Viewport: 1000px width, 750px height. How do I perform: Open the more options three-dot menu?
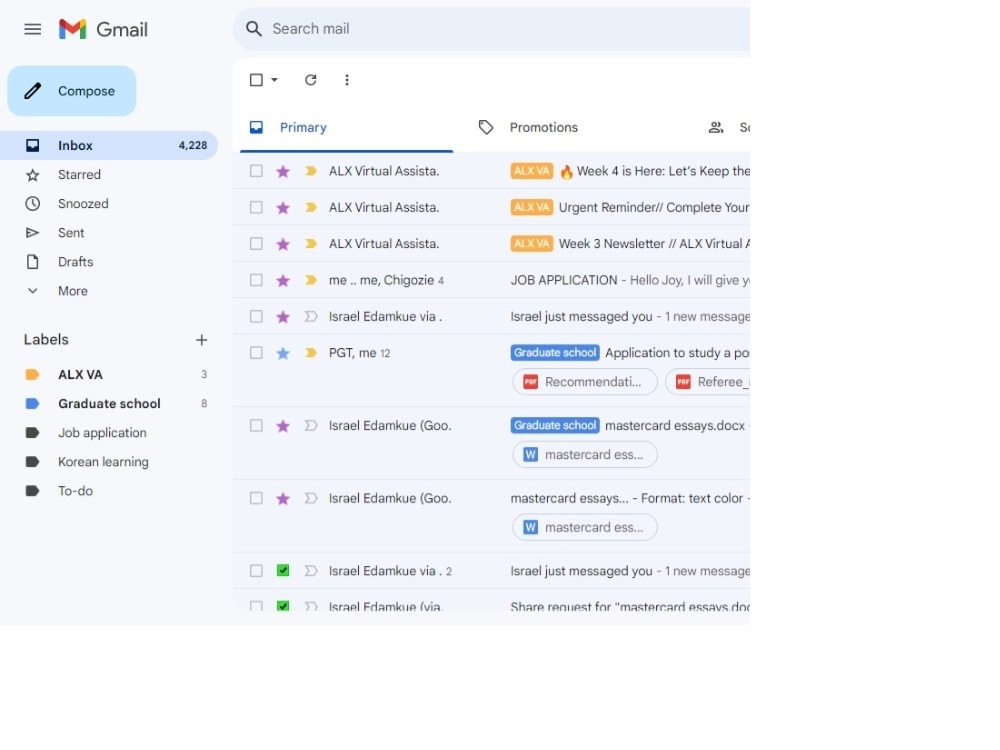[x=347, y=80]
